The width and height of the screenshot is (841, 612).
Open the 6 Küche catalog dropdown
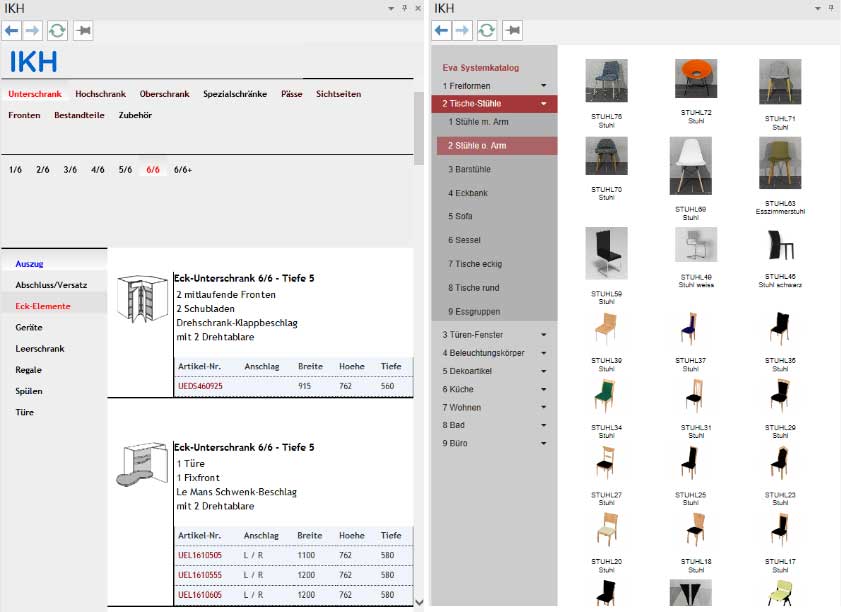(x=543, y=389)
